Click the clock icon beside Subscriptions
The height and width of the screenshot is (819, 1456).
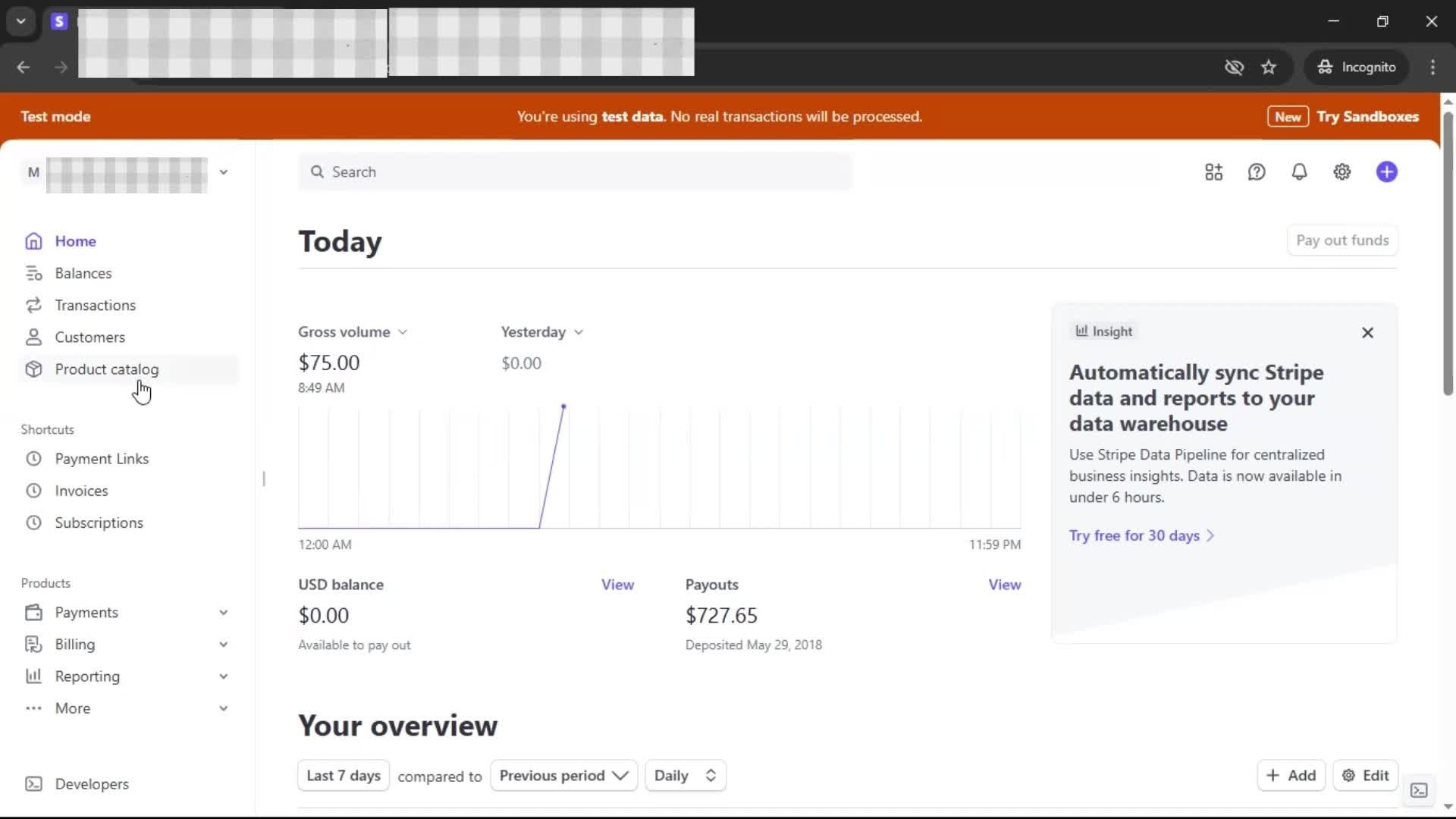[33, 522]
